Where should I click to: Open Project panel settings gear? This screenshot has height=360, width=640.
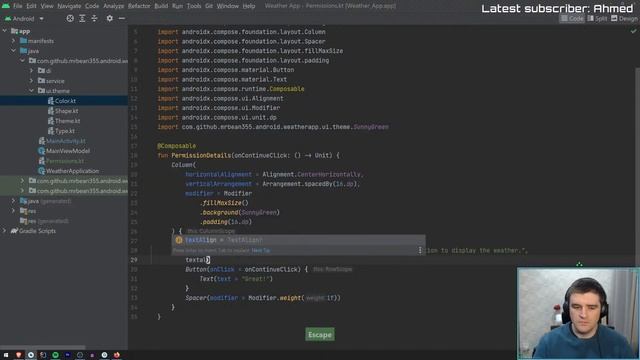pyautogui.click(x=109, y=18)
